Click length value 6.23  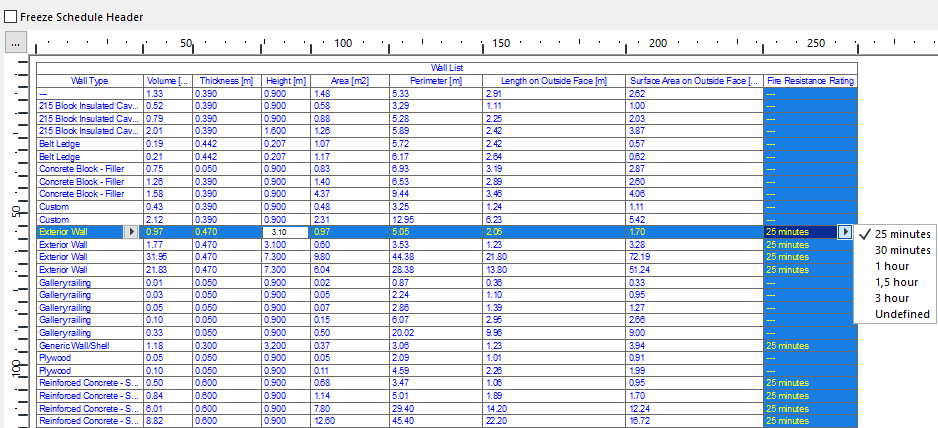pyautogui.click(x=494, y=220)
